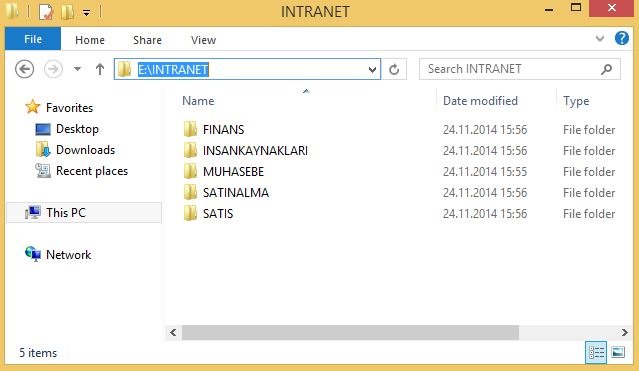
Task: Click the title bar folder icon
Action: point(12,11)
